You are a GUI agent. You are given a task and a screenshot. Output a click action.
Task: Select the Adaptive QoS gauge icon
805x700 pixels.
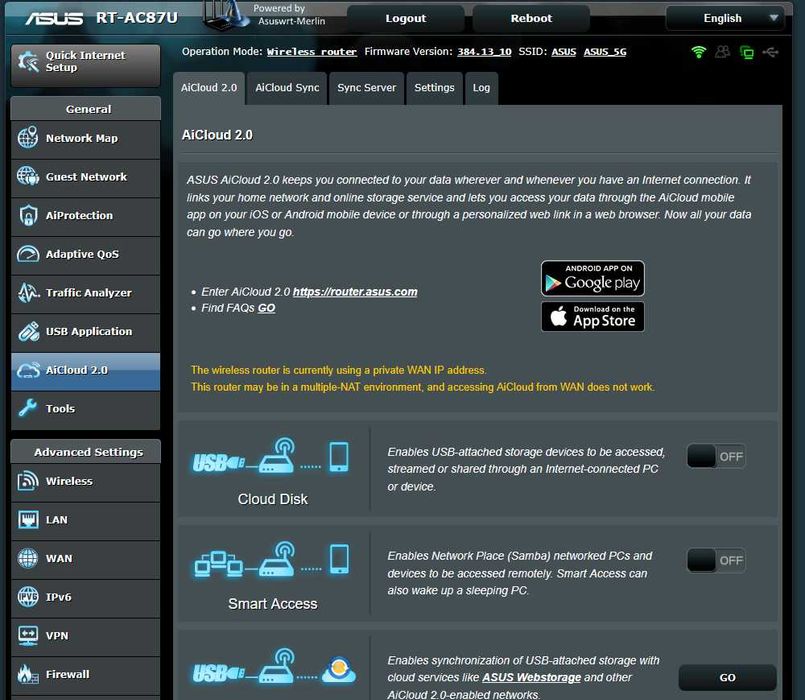click(x=28, y=254)
